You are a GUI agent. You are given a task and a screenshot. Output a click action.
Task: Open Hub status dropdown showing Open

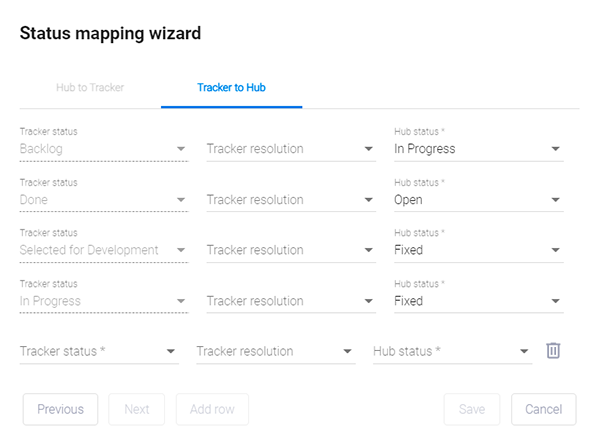point(478,200)
